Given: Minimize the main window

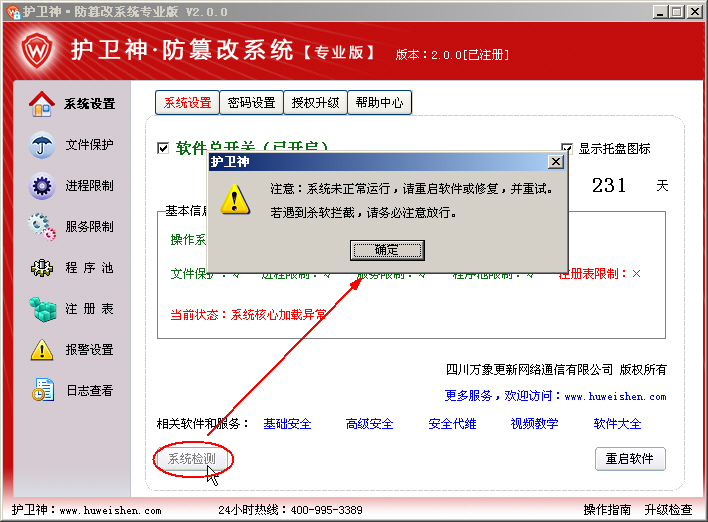Looking at the screenshot, I should (x=660, y=11).
